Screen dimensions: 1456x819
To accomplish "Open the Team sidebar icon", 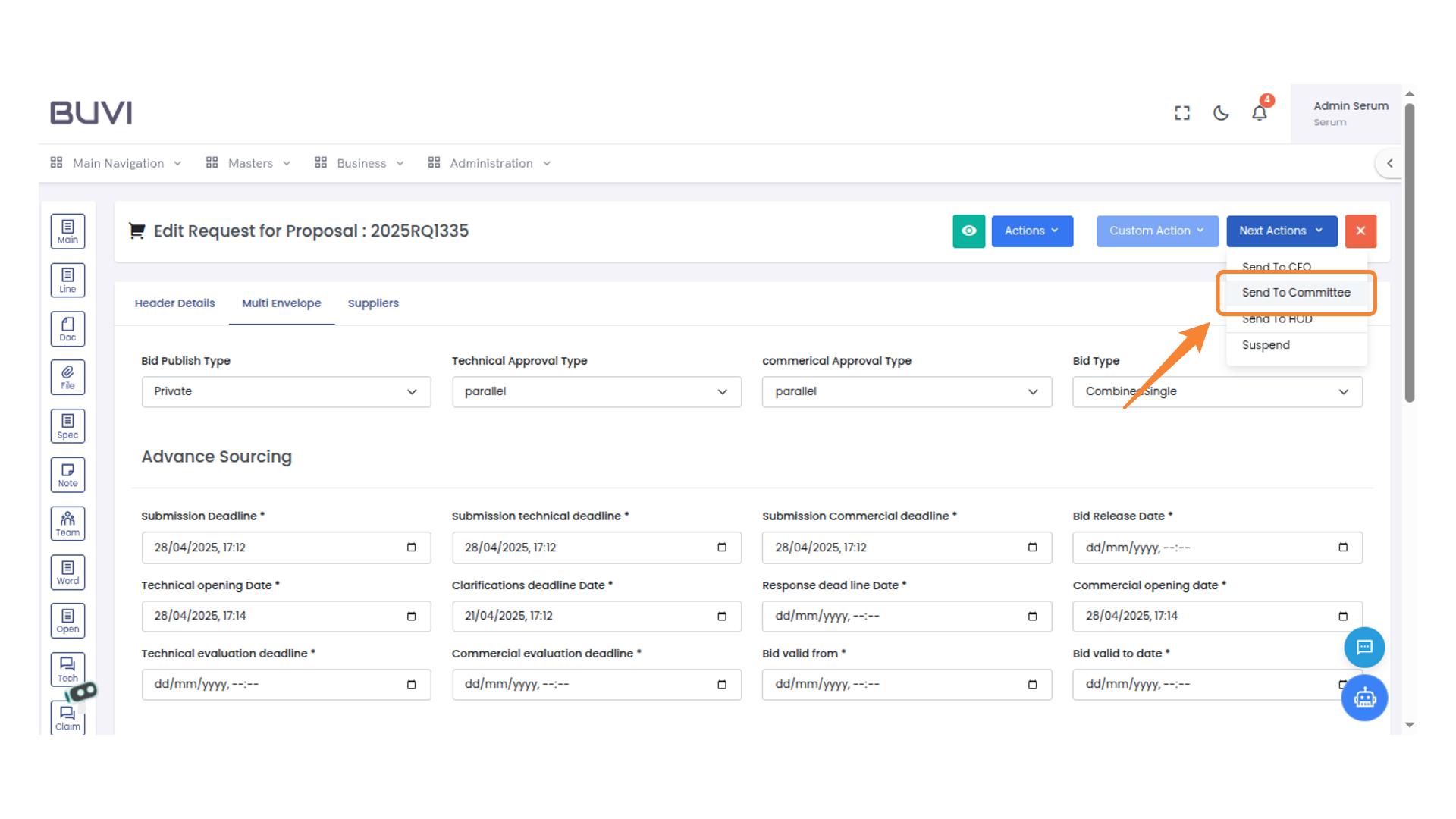I will [67, 523].
